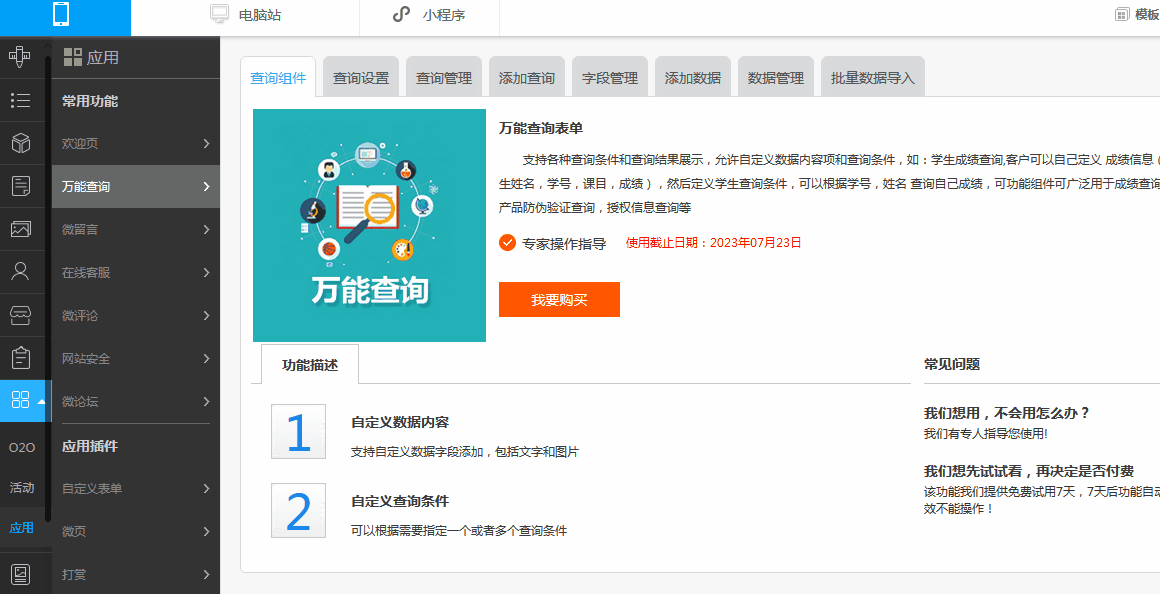Click the 万能查询表单 title

point(541,128)
